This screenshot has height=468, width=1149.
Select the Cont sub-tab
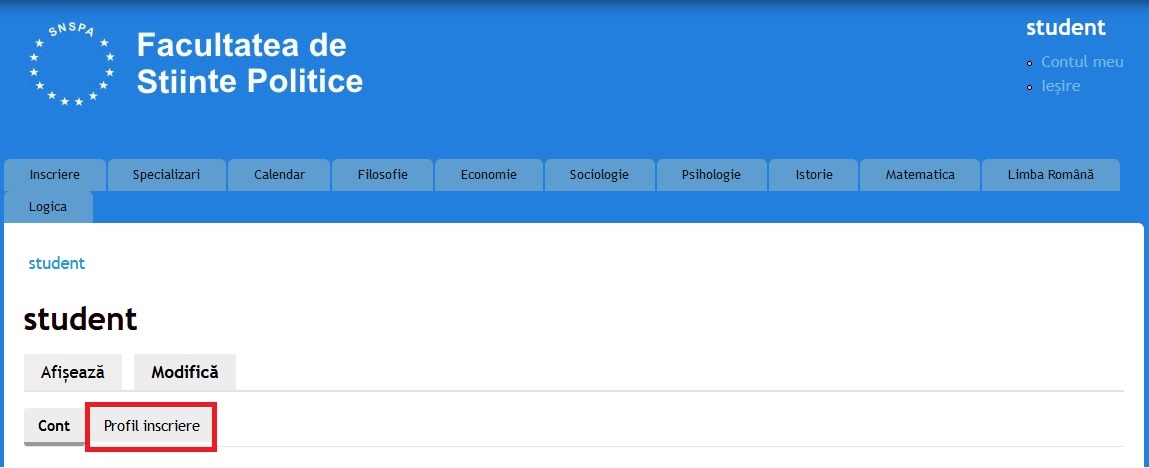(54, 426)
